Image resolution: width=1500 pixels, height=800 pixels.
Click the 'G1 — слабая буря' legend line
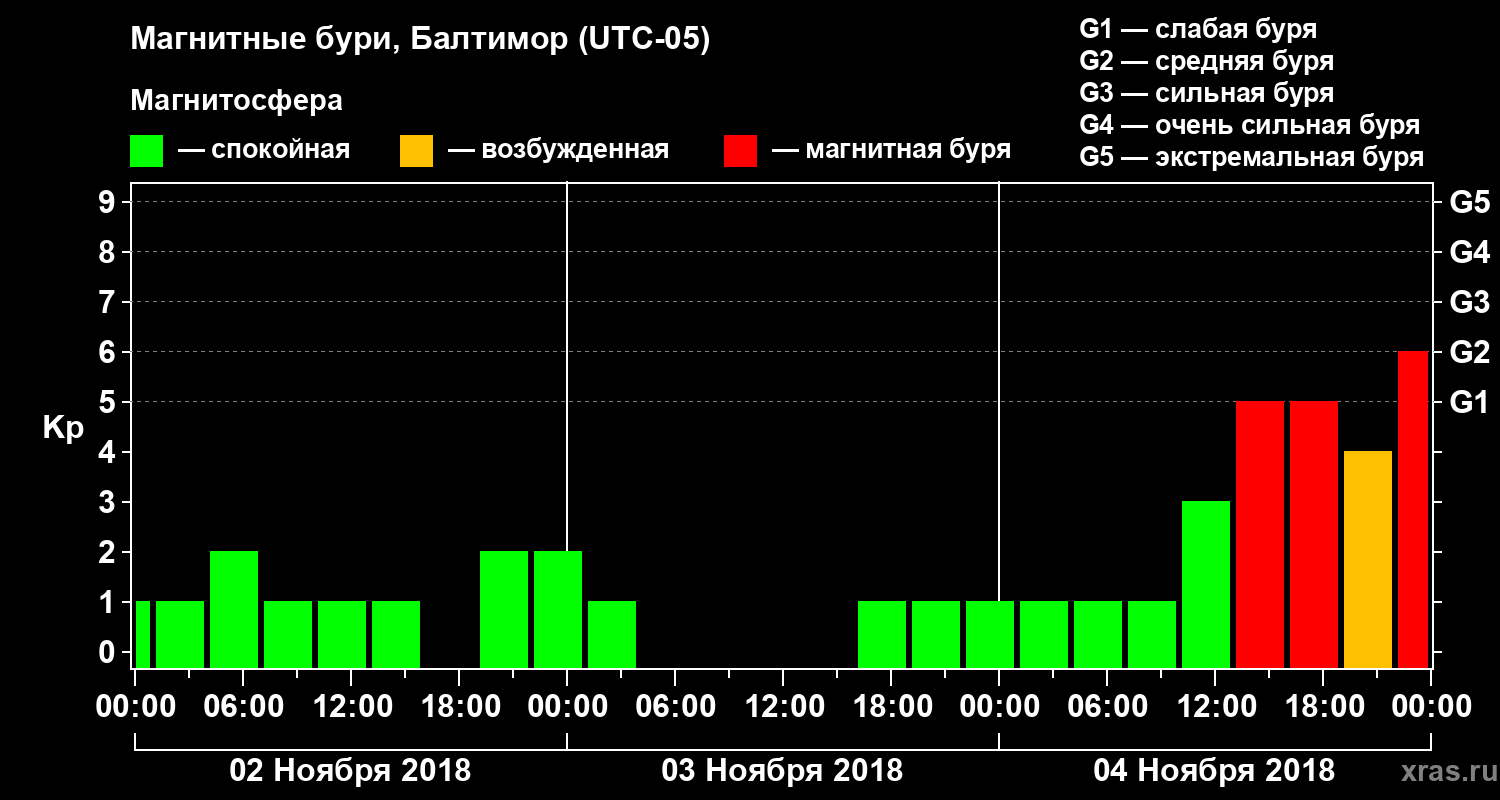[1198, 29]
